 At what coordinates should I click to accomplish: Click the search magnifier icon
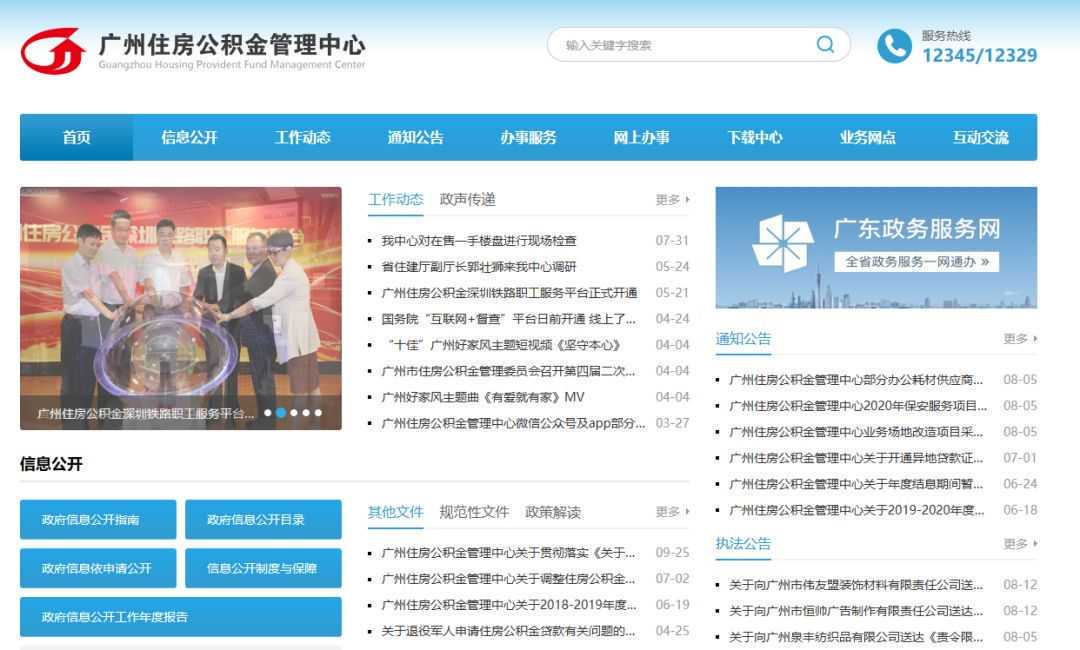pos(824,44)
